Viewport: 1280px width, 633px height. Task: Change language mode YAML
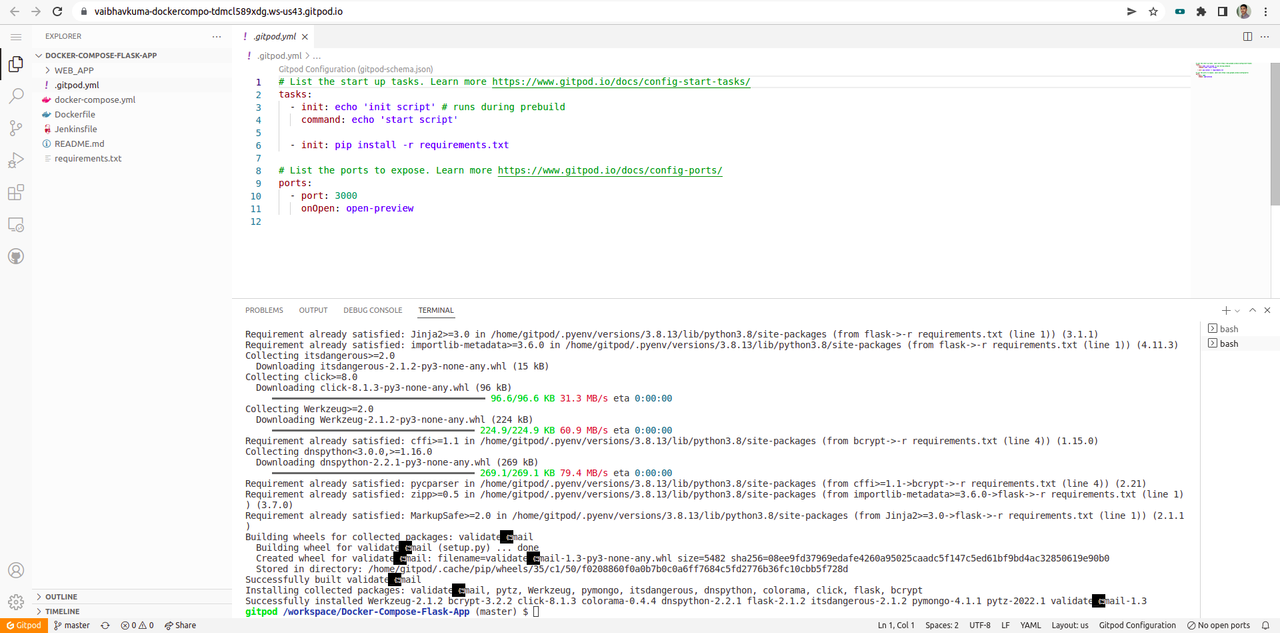1030,625
